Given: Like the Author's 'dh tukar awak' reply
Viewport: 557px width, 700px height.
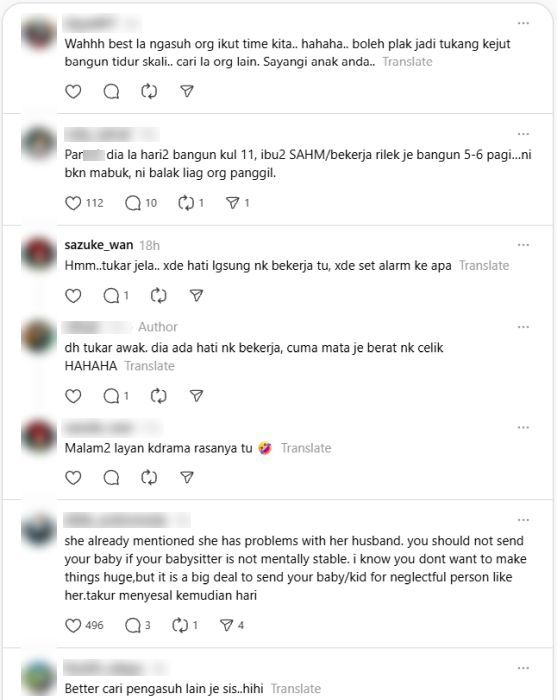Looking at the screenshot, I should coord(73,396).
